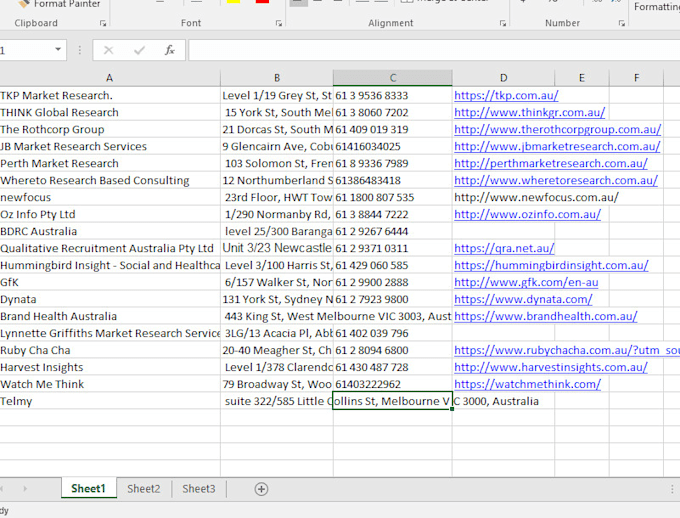This screenshot has width=680, height=518.
Task: Open the jbmarketresearch.com.au link
Action: tap(557, 146)
